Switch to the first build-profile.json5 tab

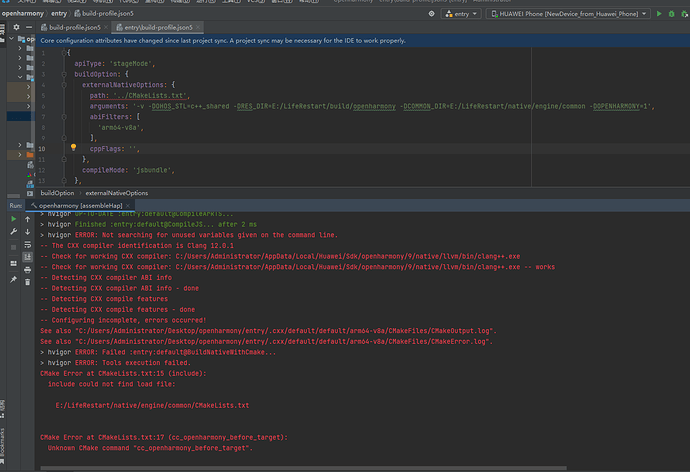76,28
